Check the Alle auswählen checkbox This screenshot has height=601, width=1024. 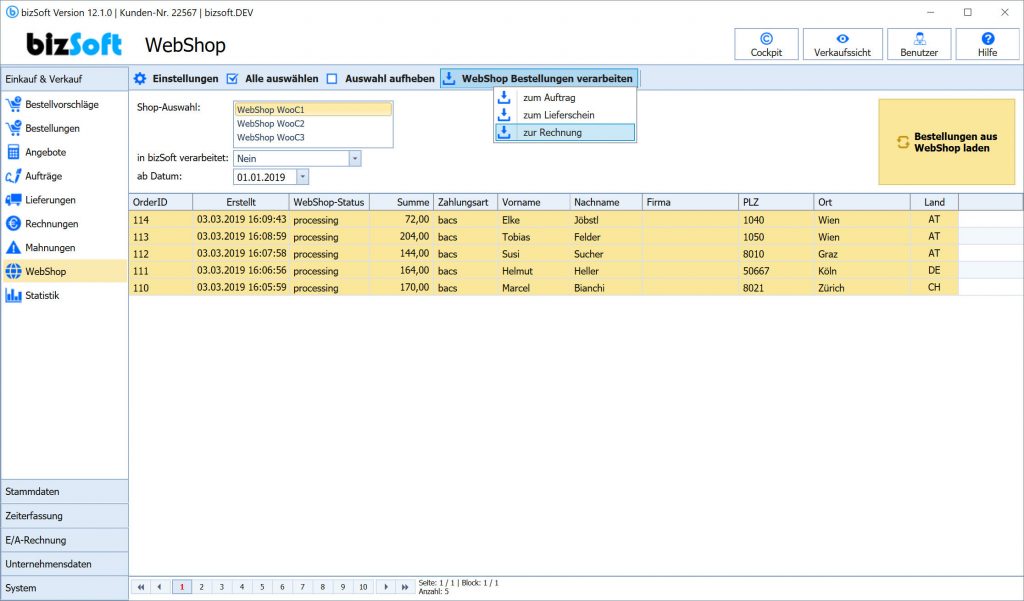[x=232, y=78]
